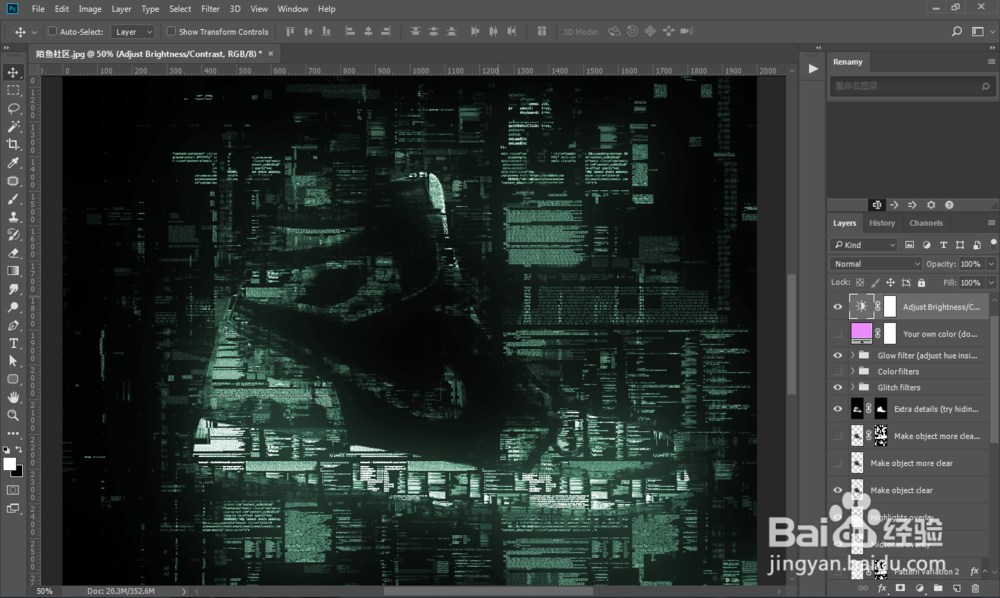This screenshot has height=598, width=1000.
Task: Select the Horizontal Type tool
Action: click(13, 343)
